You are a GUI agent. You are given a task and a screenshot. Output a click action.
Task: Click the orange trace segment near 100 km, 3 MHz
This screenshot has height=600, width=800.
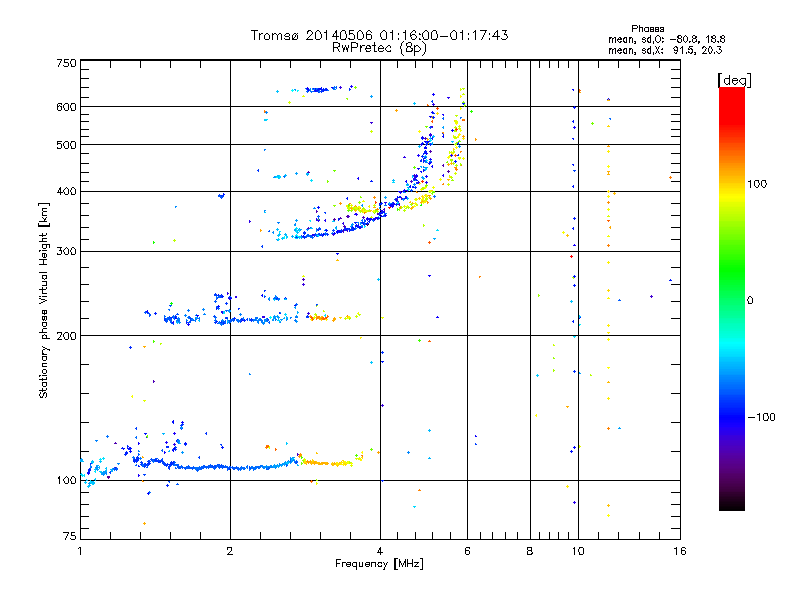click(327, 463)
